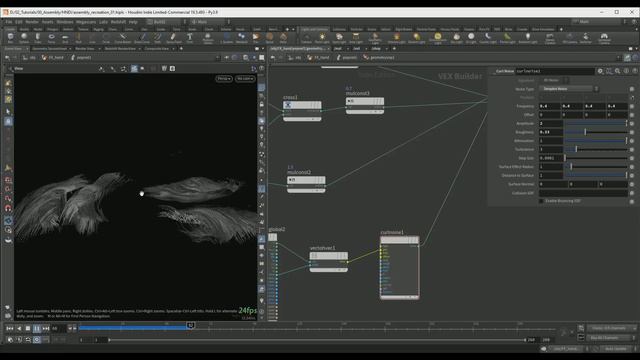Open the Edit menu

(19, 22)
